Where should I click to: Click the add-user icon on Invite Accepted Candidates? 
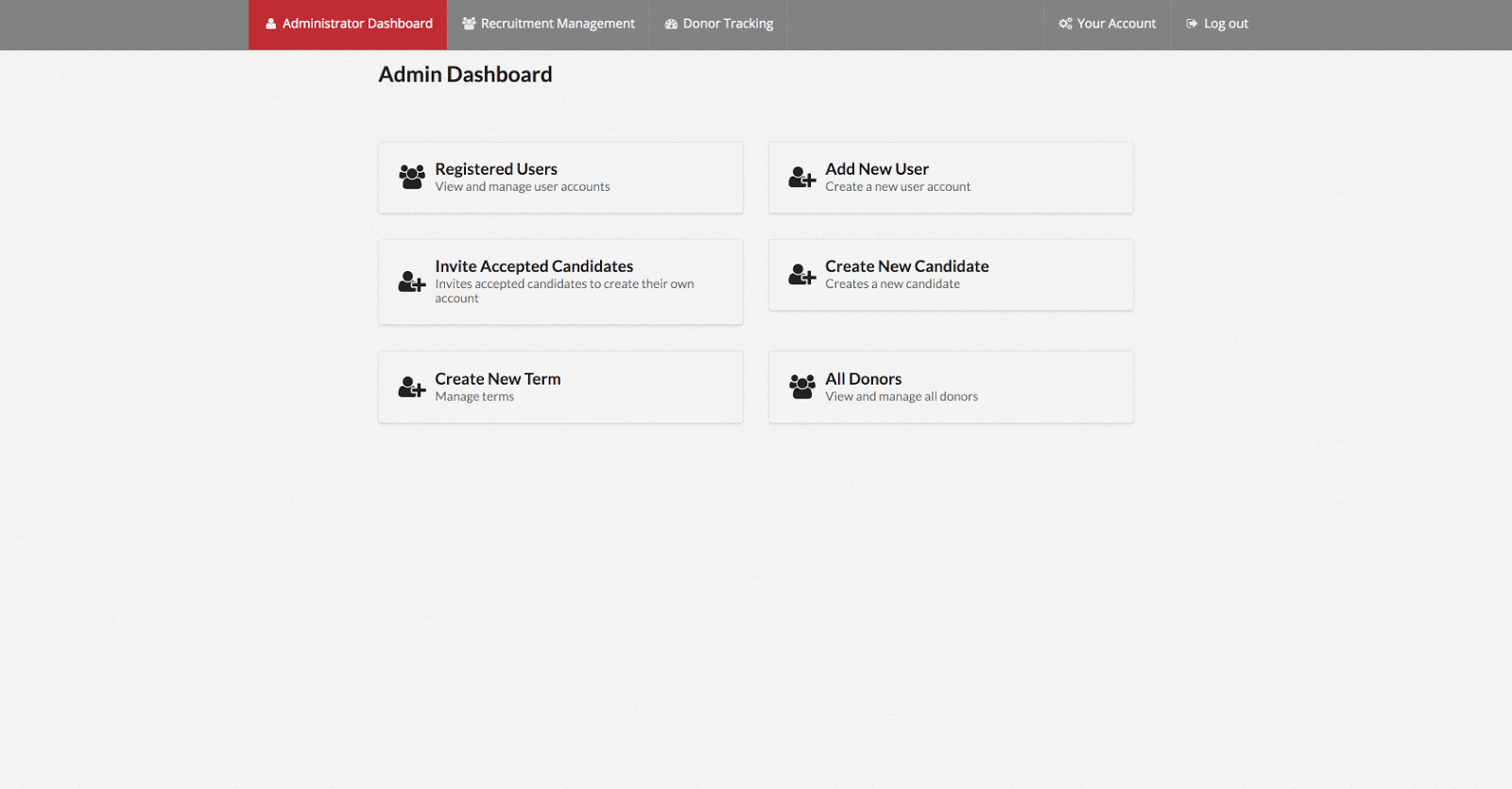pyautogui.click(x=412, y=282)
